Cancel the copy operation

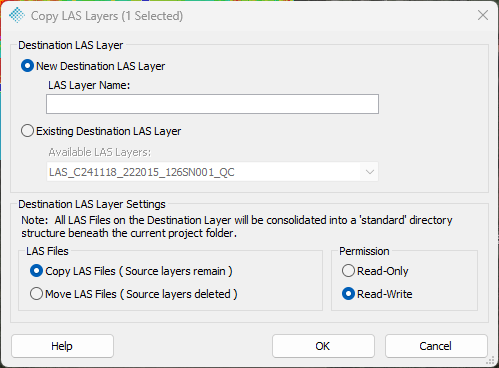pyautogui.click(x=436, y=346)
